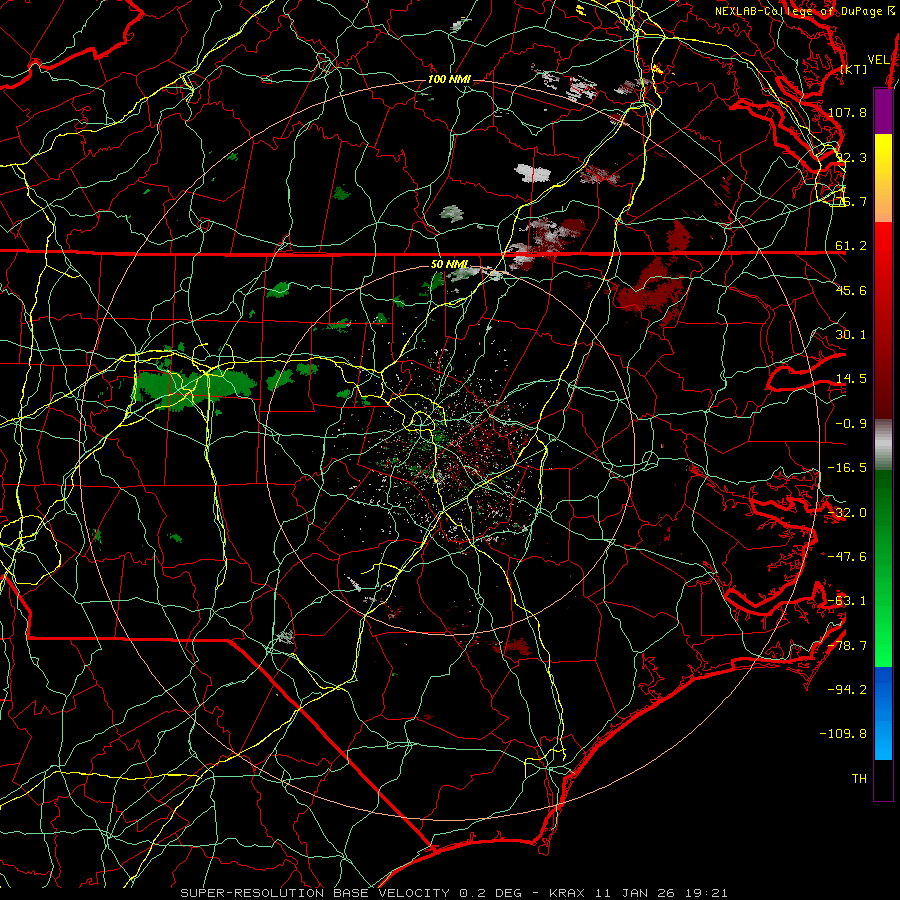Screen dimensions: 900x900
Task: Click the 50 NMI range ring label
Action: [449, 264]
